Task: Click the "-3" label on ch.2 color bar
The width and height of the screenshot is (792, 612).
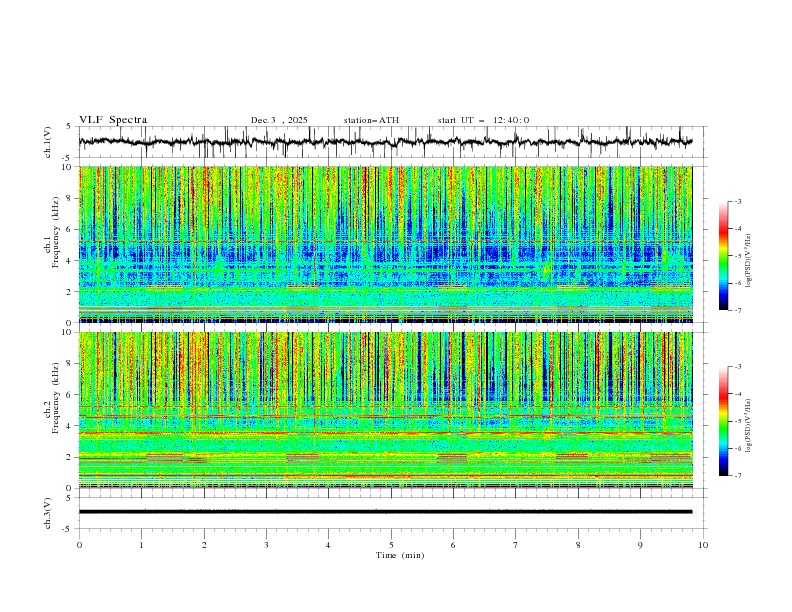Action: click(738, 367)
